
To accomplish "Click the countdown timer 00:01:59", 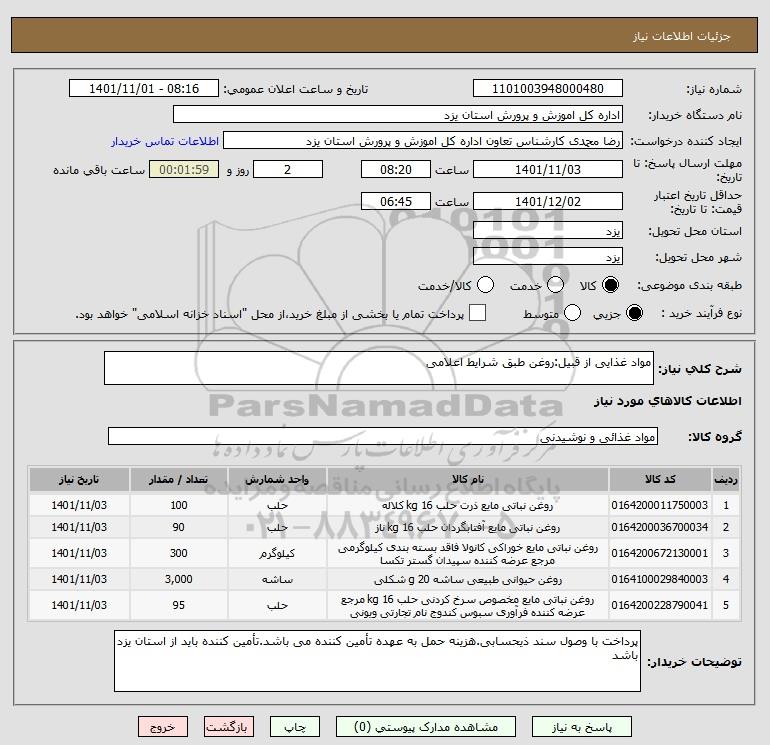I will coord(184,169).
